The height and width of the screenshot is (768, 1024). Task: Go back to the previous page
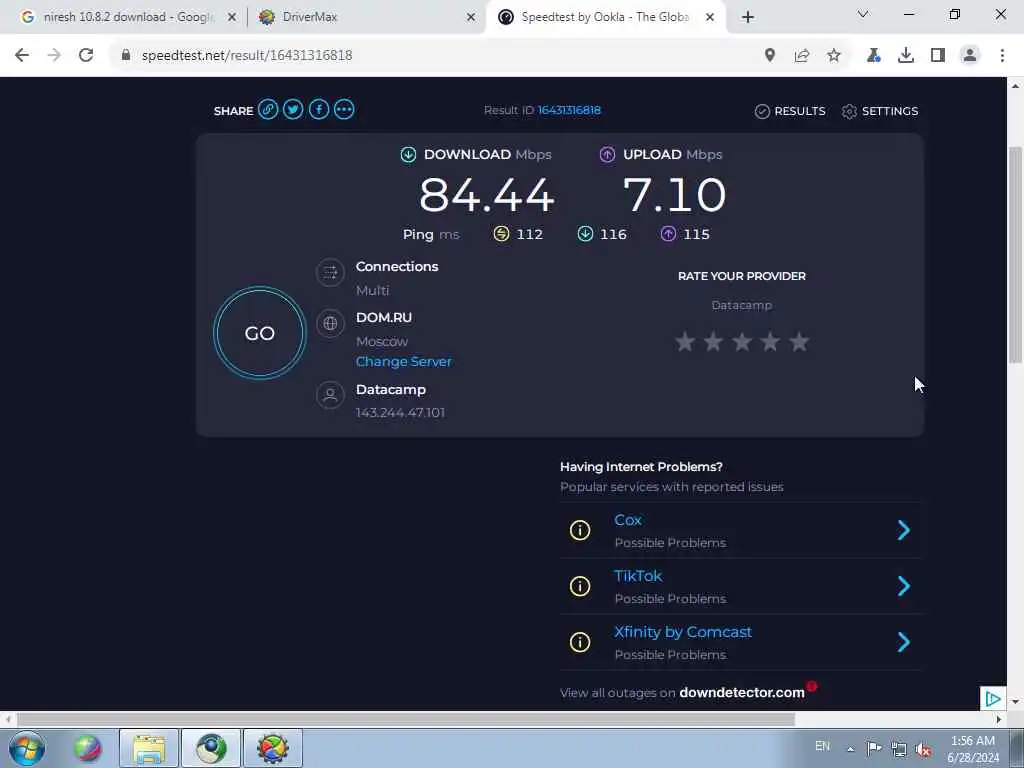pyautogui.click(x=22, y=56)
